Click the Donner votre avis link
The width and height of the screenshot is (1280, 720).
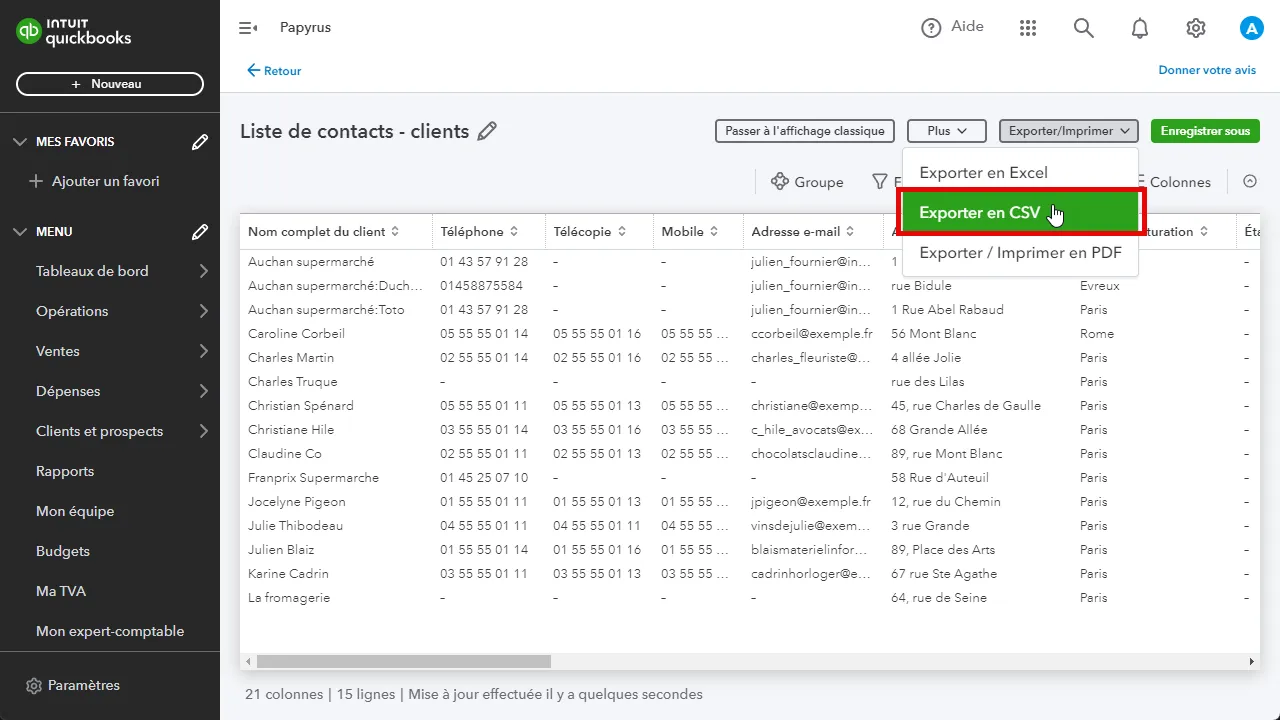(x=1207, y=70)
